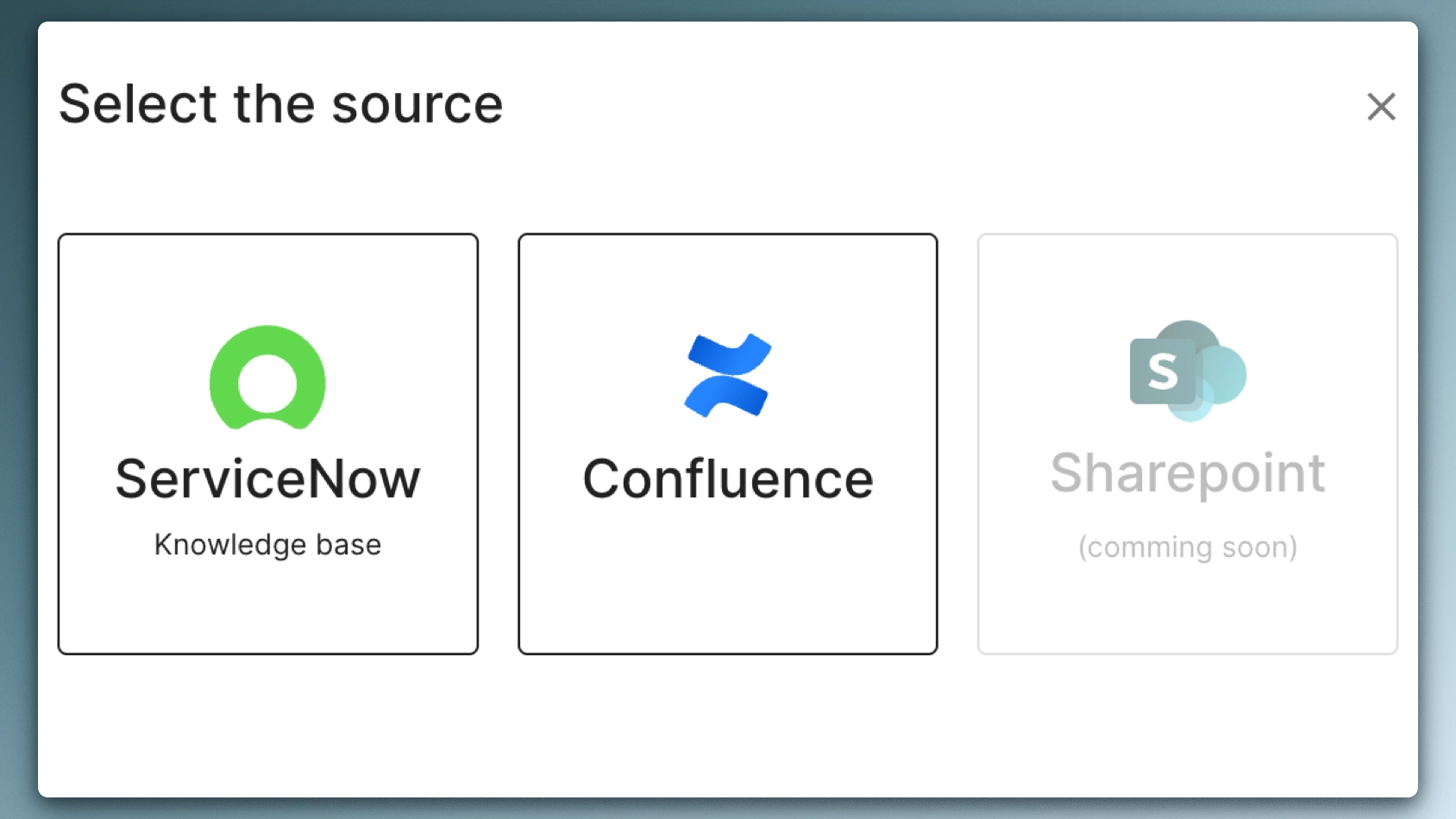
Task: Click the Knowledge base subtitle
Action: pos(267,544)
